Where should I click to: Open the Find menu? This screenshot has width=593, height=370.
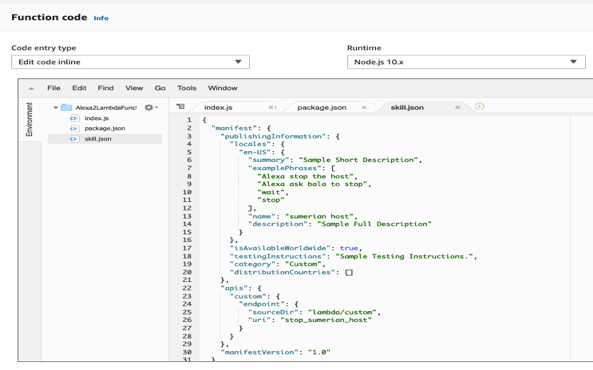tap(106, 88)
